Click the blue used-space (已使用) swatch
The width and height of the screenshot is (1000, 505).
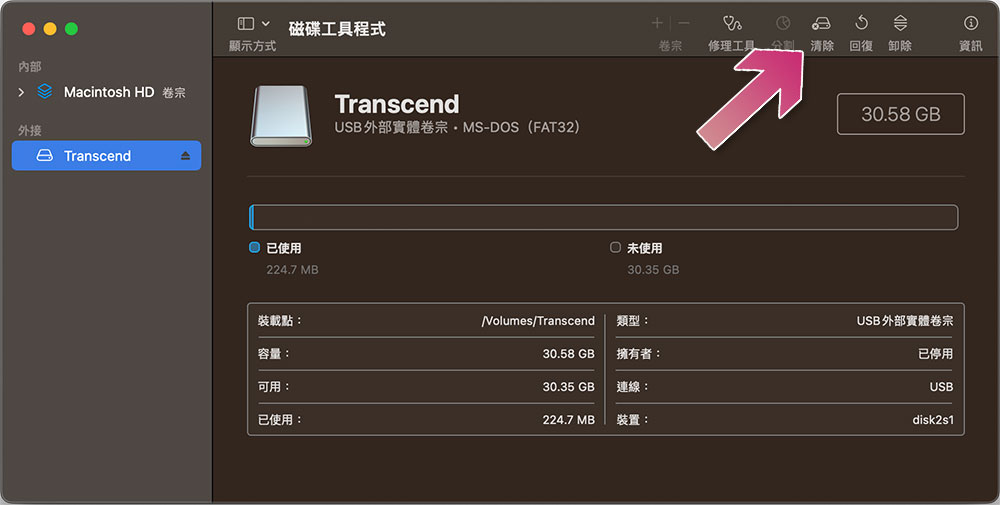(254, 248)
